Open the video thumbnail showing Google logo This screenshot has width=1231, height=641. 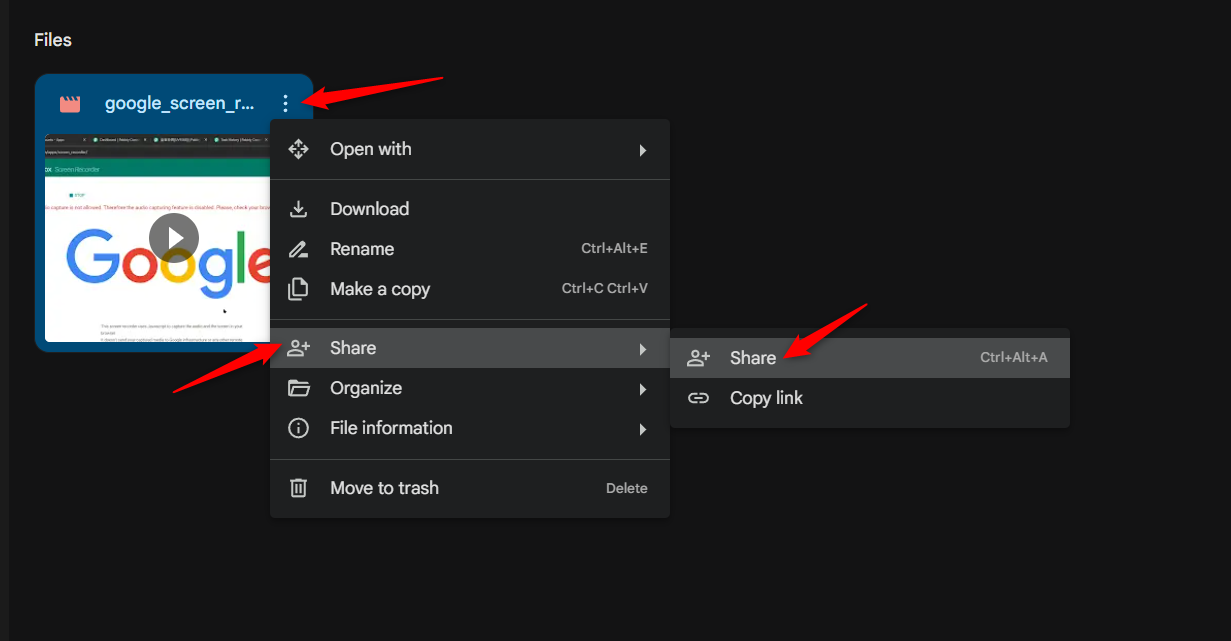pos(158,237)
